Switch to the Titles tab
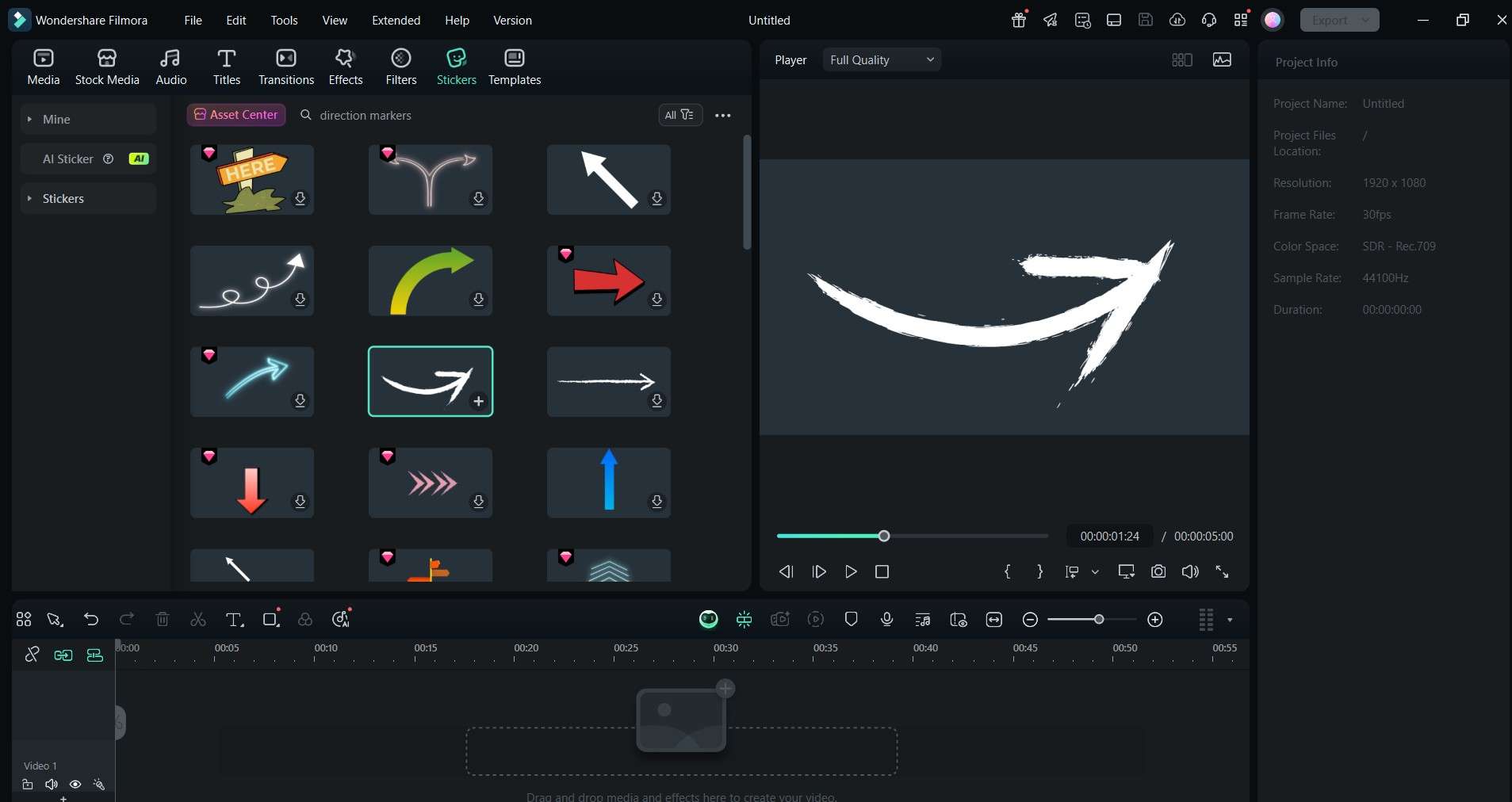Screen dimensions: 1512x802 tap(226, 67)
